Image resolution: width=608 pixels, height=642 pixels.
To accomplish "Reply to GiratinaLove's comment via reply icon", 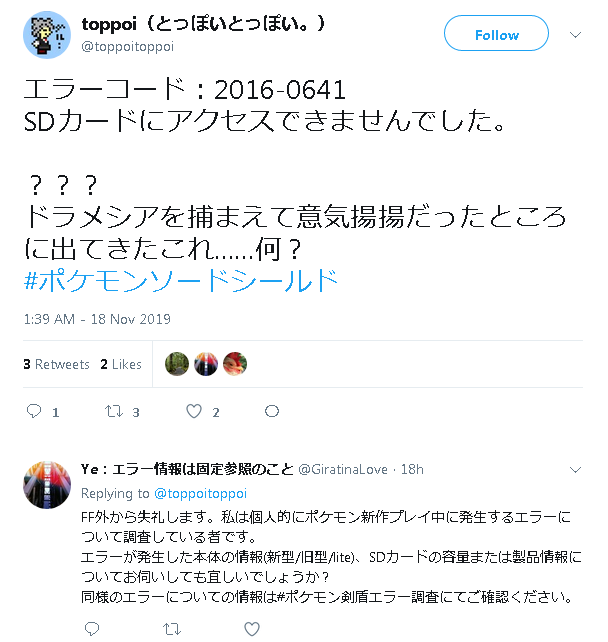I will pos(92,628).
